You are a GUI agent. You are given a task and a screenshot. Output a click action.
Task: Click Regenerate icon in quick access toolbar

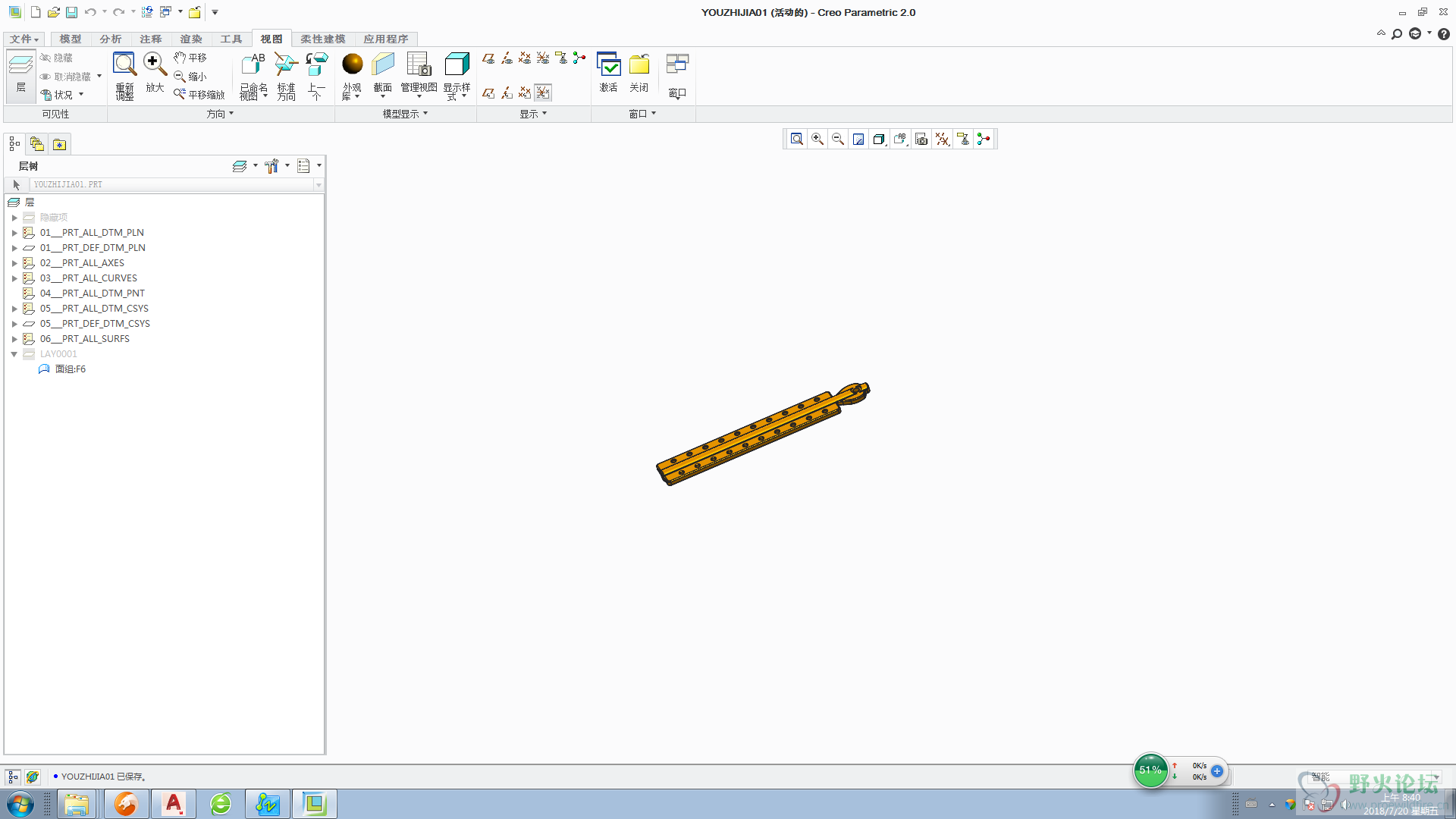[147, 12]
